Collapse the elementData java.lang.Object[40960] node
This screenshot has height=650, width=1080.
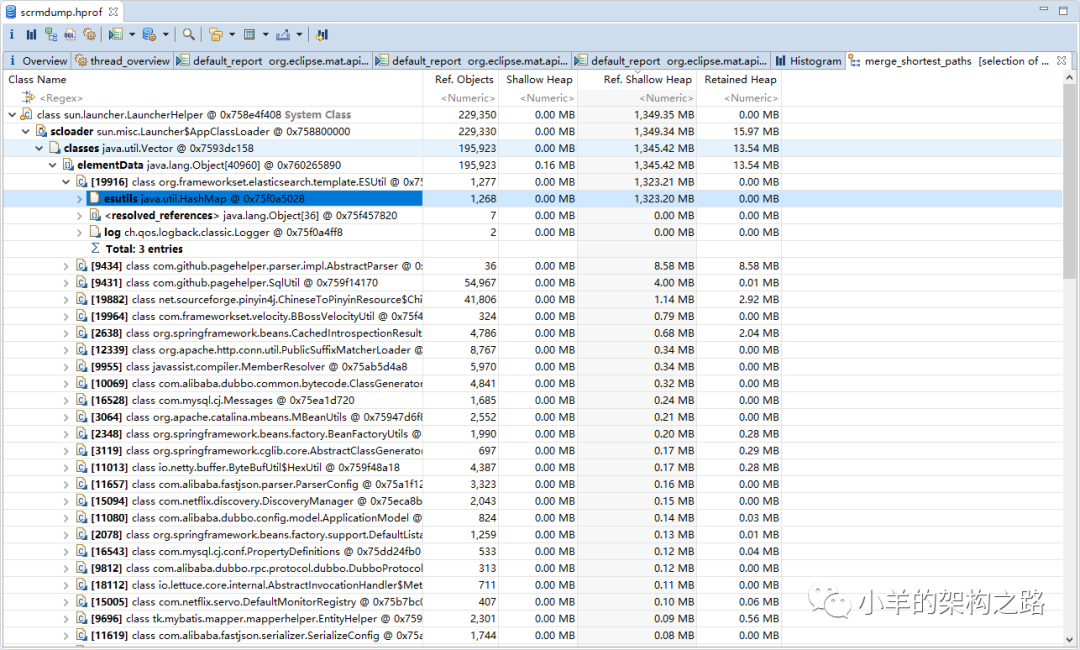[54, 165]
